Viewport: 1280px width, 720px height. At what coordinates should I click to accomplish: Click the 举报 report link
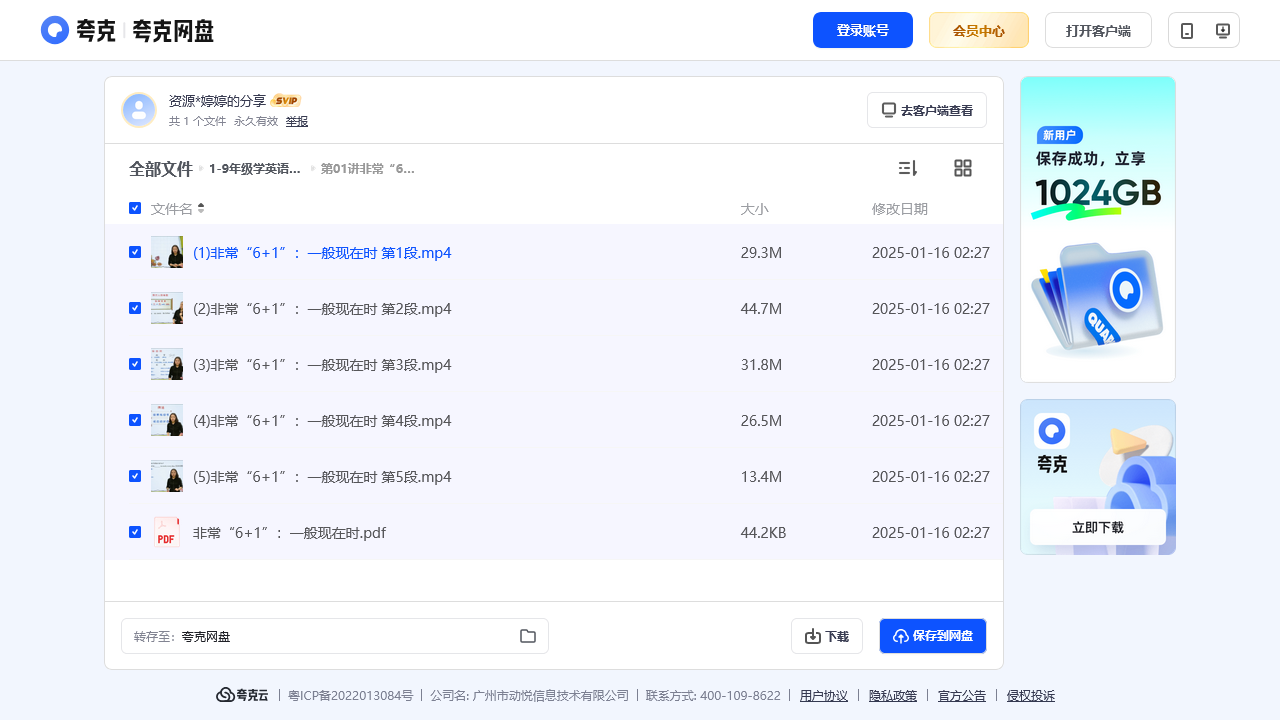coord(297,121)
